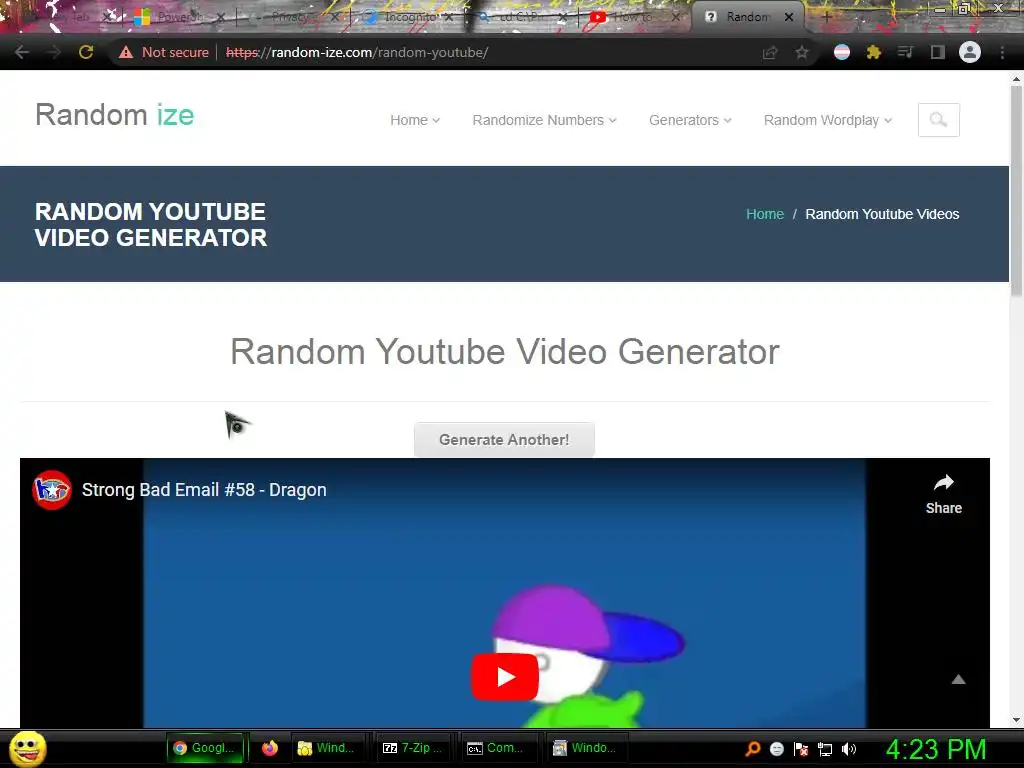Expand the Randomize Numbers menu
This screenshot has height=768, width=1024.
point(545,120)
